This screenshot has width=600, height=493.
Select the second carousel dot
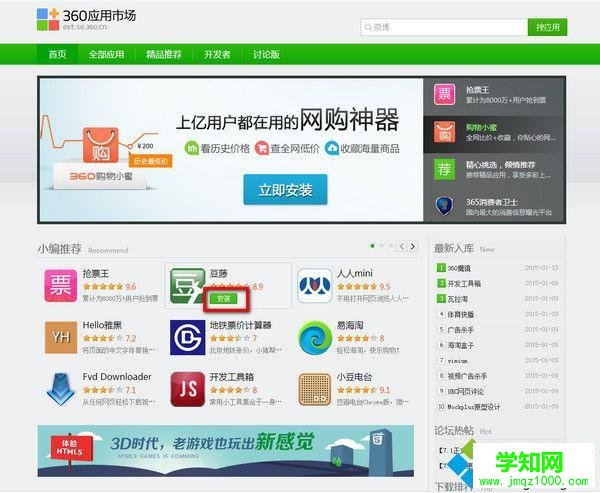point(382,246)
